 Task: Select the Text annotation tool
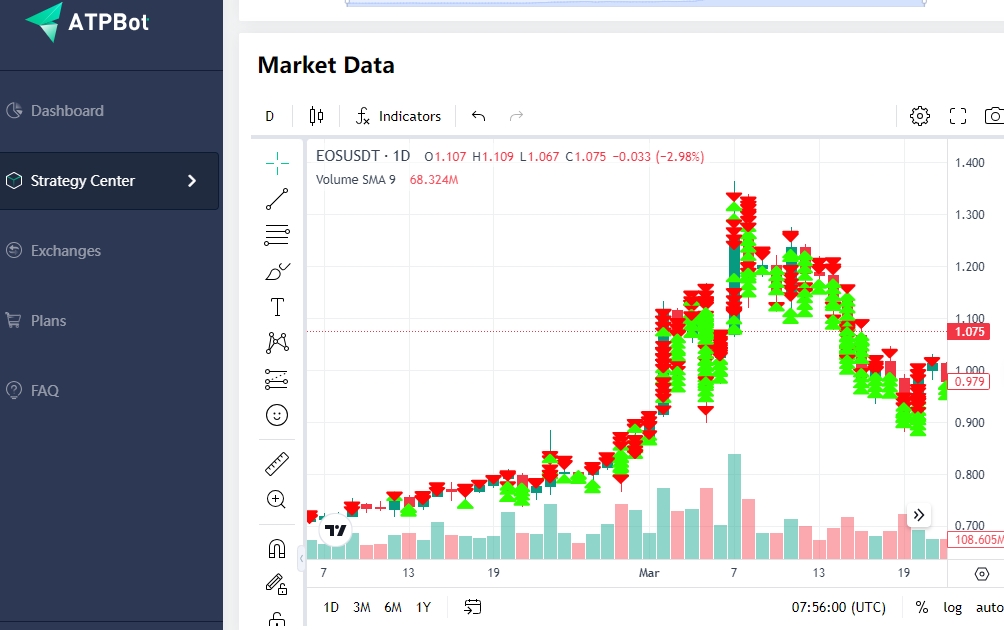tap(277, 307)
